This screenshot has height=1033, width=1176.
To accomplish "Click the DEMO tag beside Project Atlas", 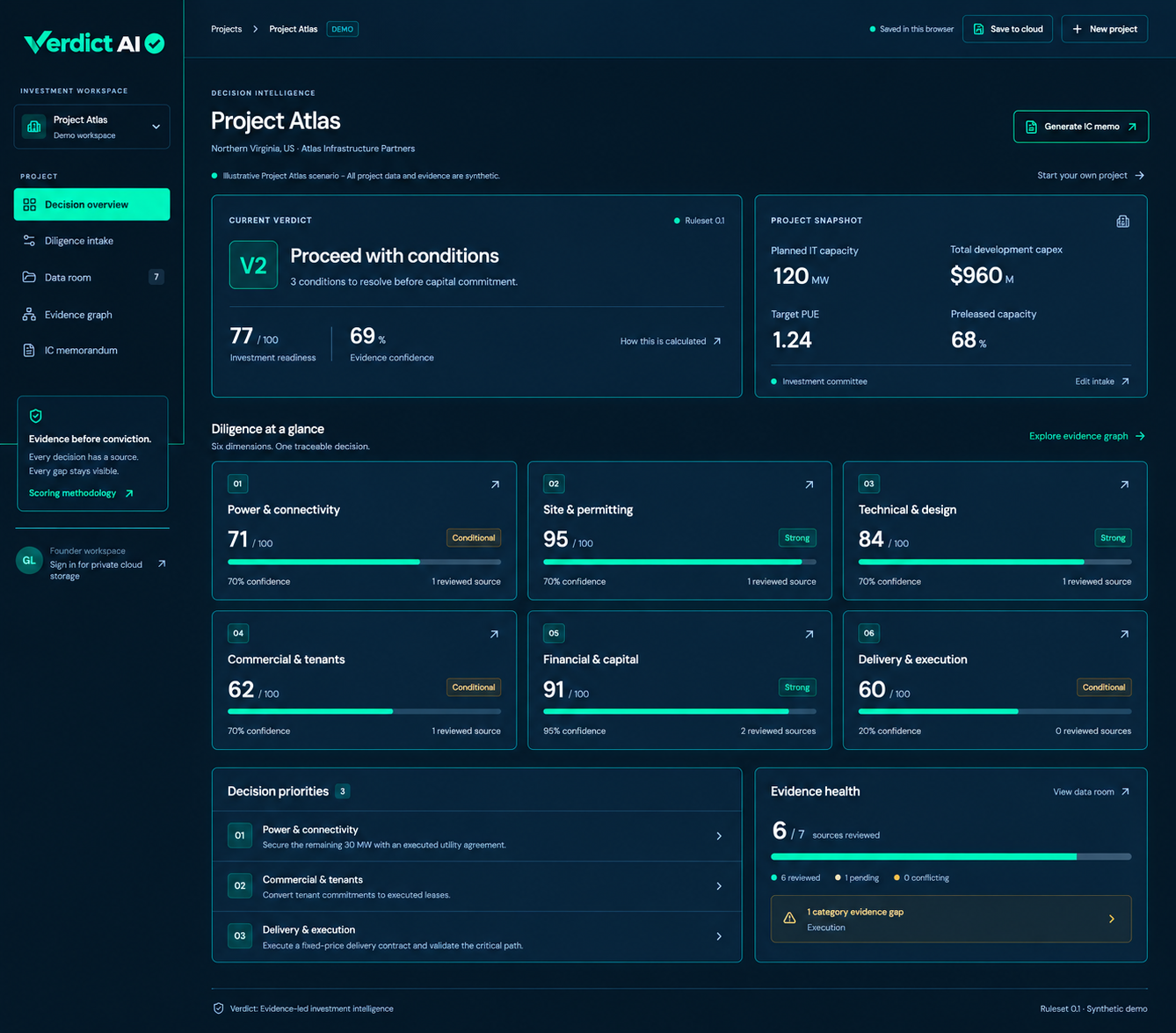I will [342, 29].
